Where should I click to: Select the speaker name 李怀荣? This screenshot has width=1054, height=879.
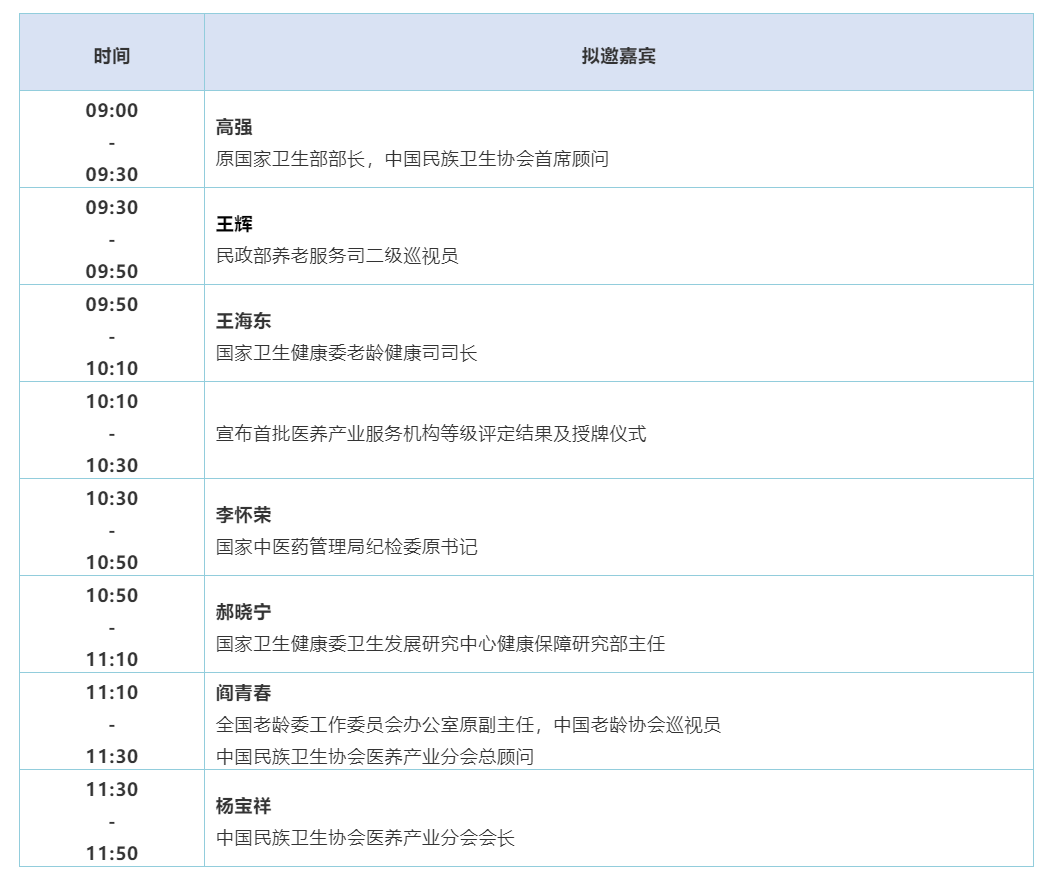(x=243, y=515)
